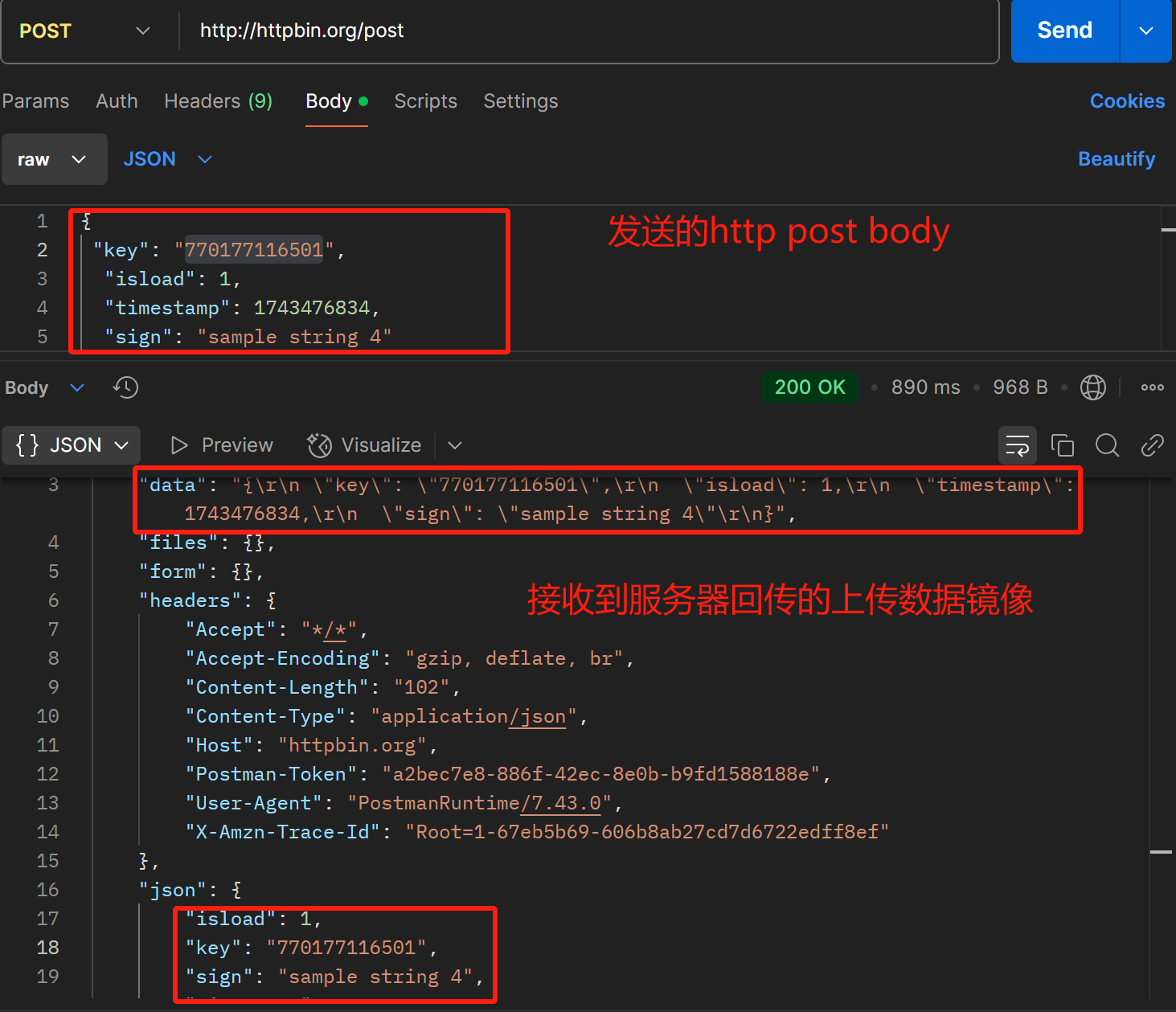1176x1012 pixels.
Task: Click the "Accept-Encoding" header line
Action: point(410,658)
